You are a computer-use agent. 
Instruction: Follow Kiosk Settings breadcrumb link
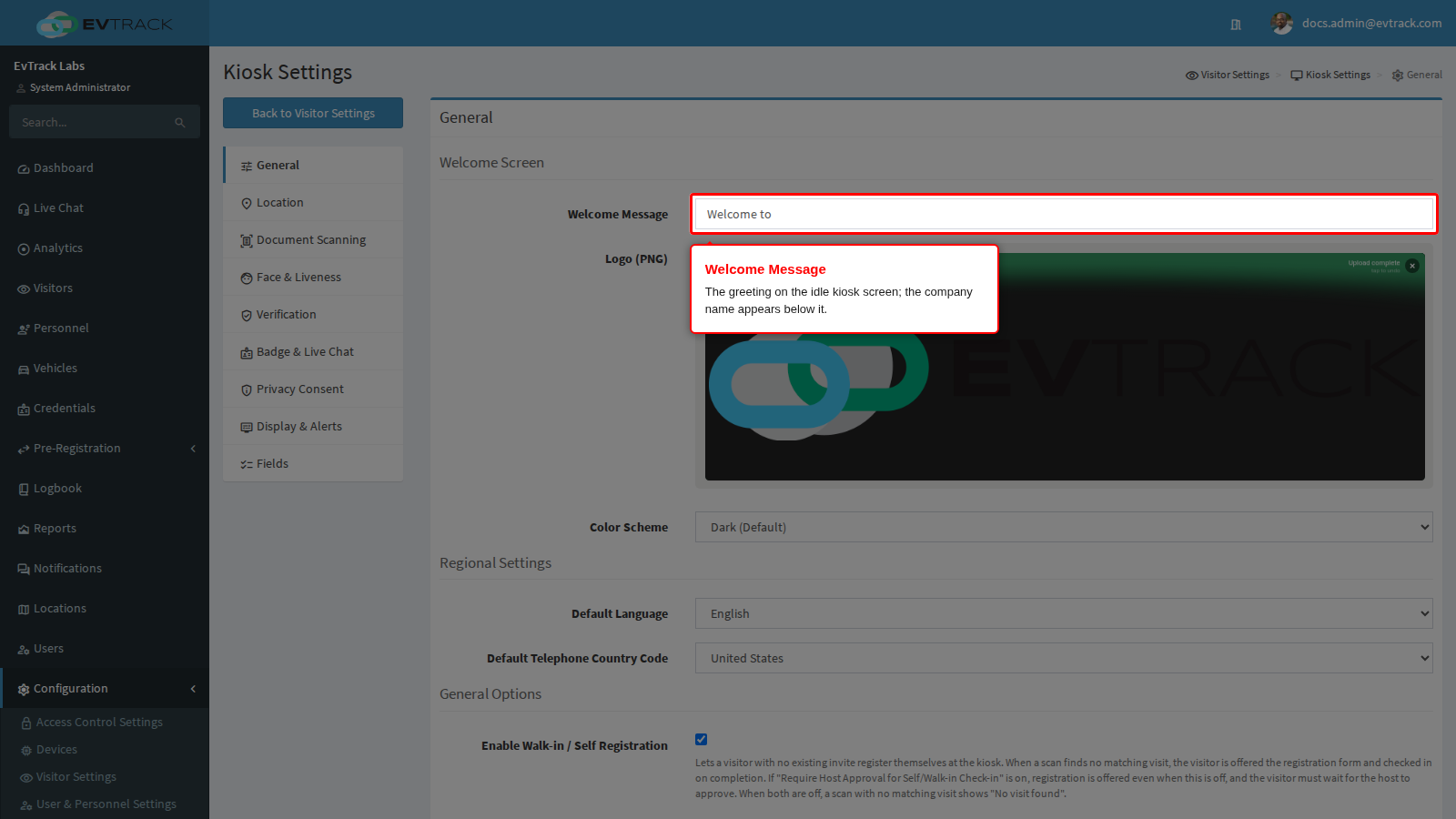(x=1330, y=75)
